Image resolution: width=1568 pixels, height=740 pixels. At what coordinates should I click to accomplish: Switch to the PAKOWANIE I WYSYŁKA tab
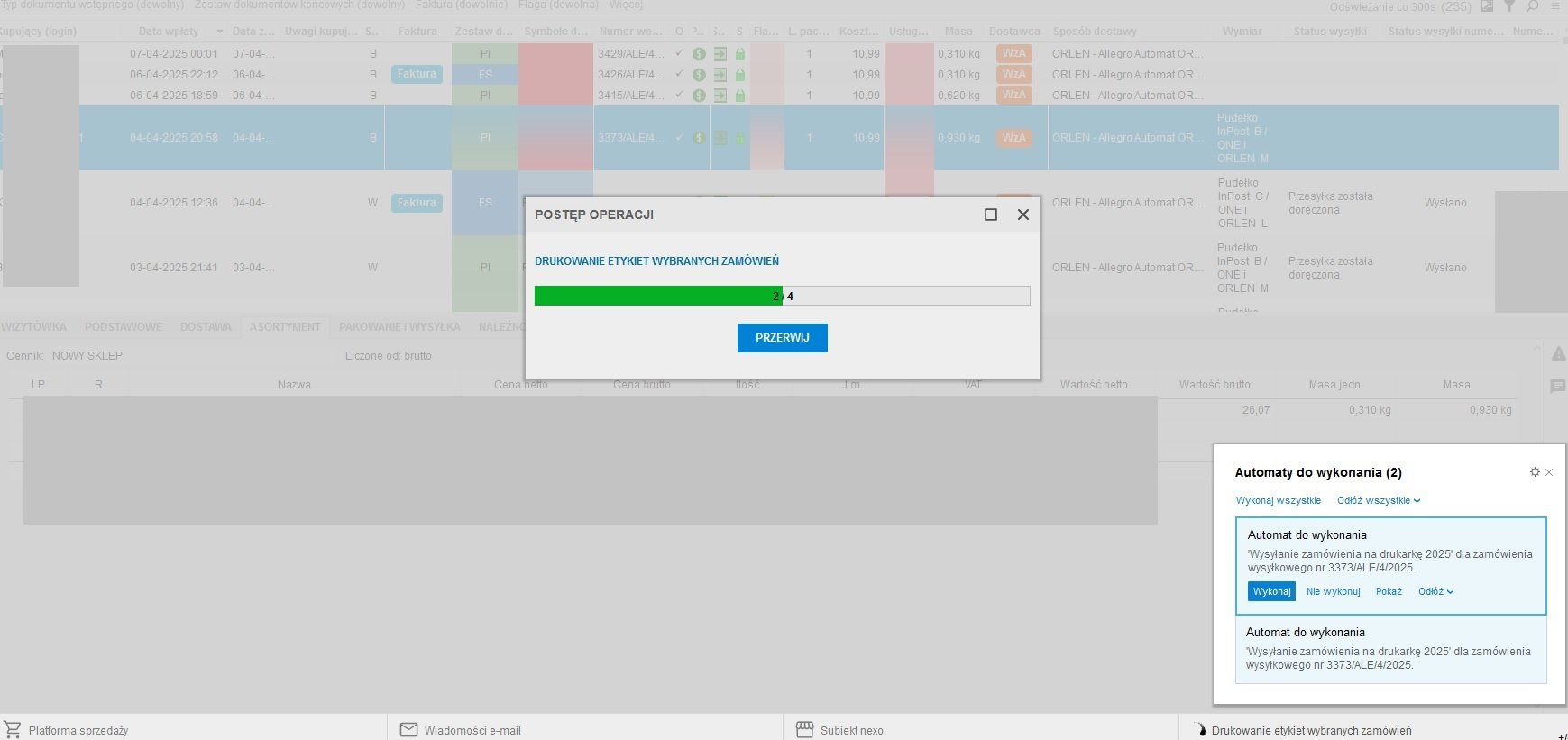[399, 327]
